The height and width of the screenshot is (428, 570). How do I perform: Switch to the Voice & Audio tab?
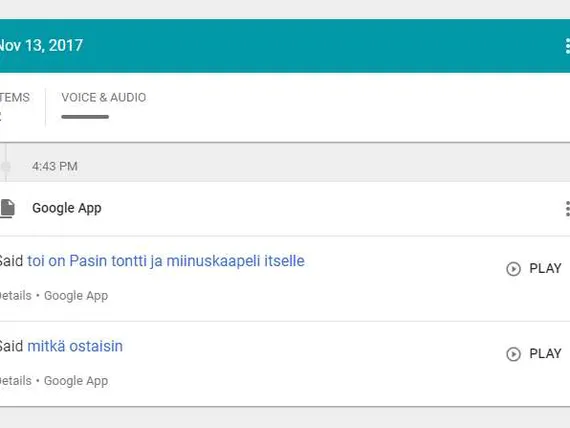tap(104, 97)
